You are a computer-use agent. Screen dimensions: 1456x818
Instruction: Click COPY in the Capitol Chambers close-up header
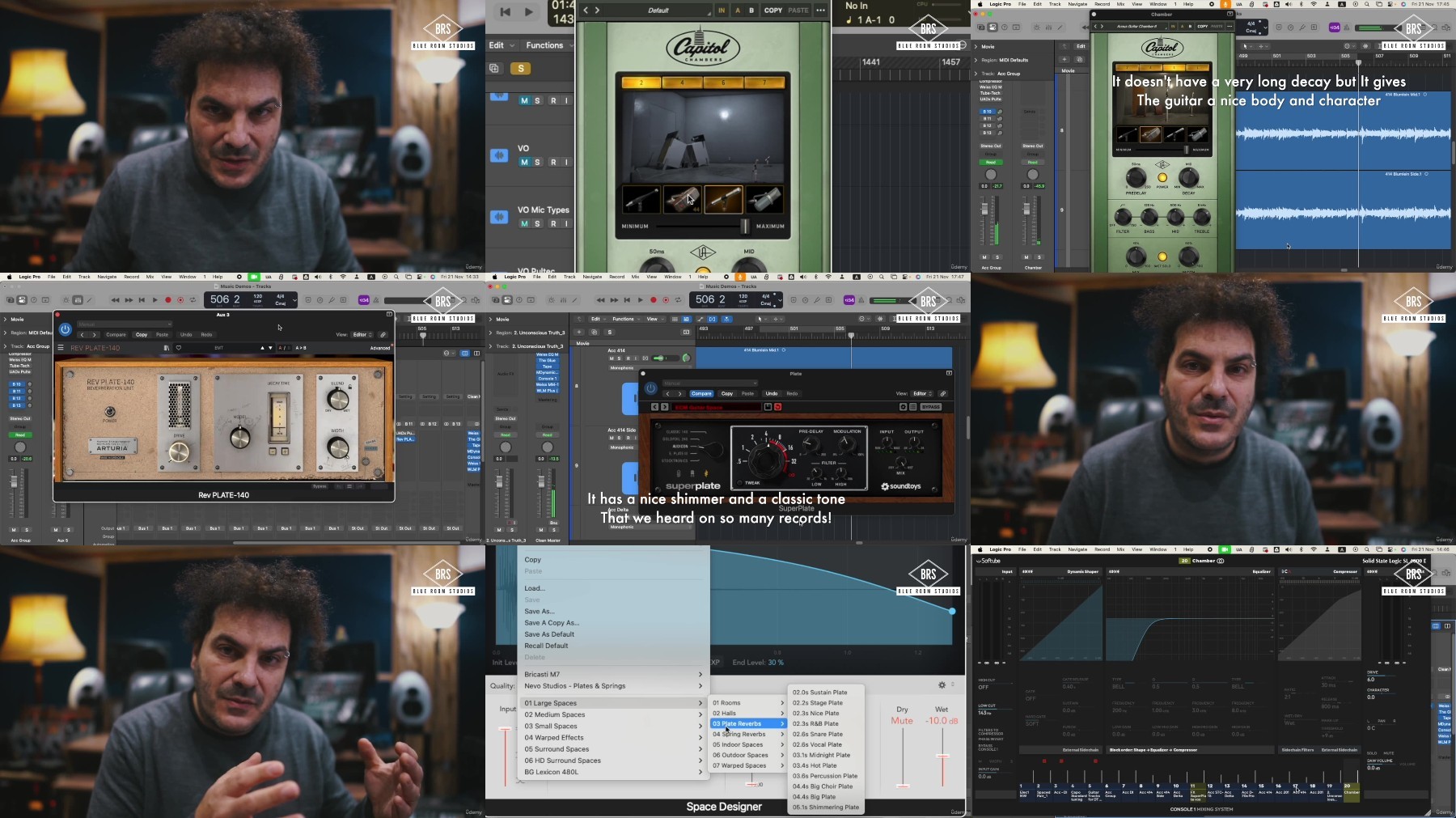pyautogui.click(x=773, y=11)
